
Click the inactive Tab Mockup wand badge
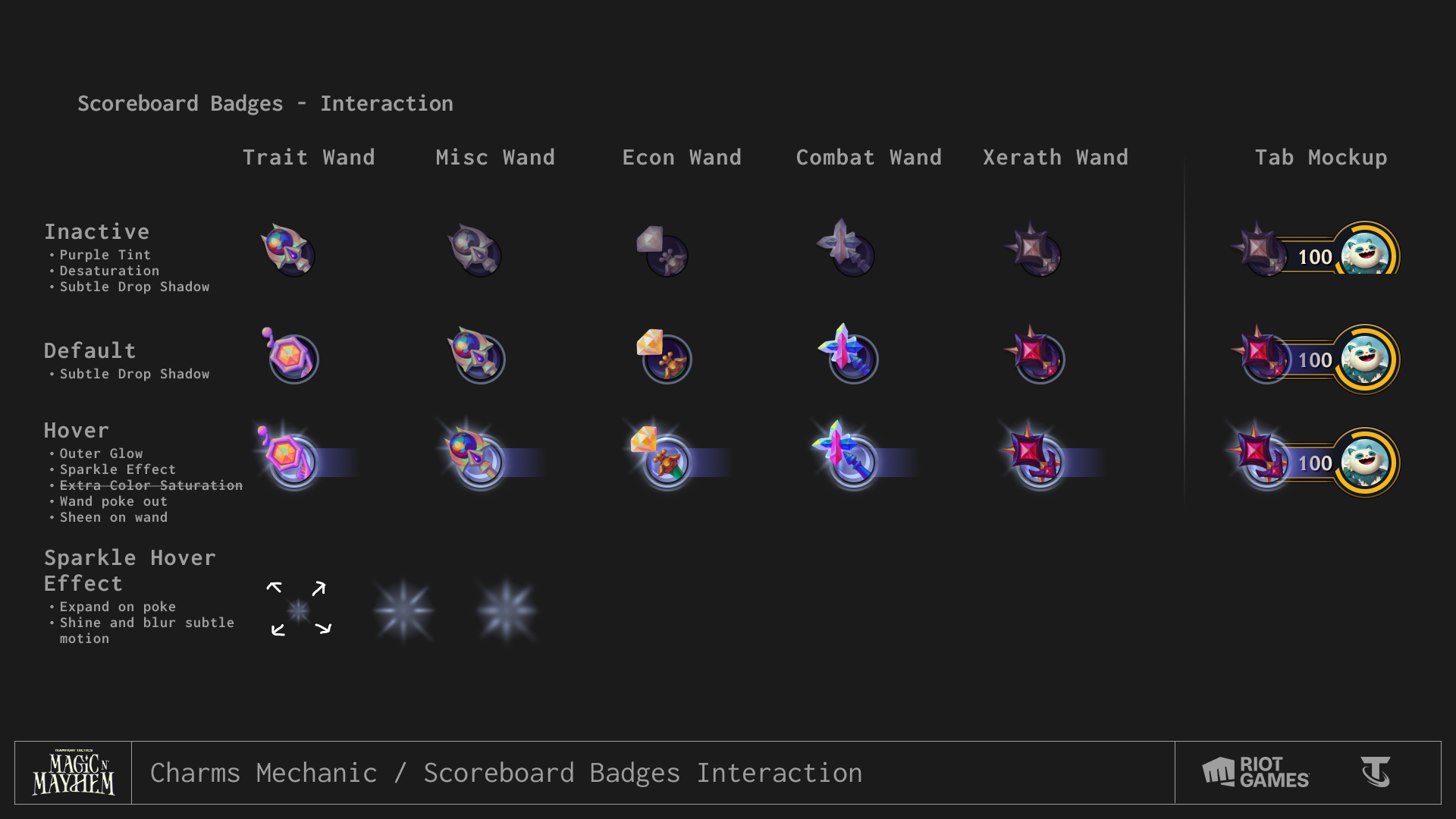[1259, 249]
